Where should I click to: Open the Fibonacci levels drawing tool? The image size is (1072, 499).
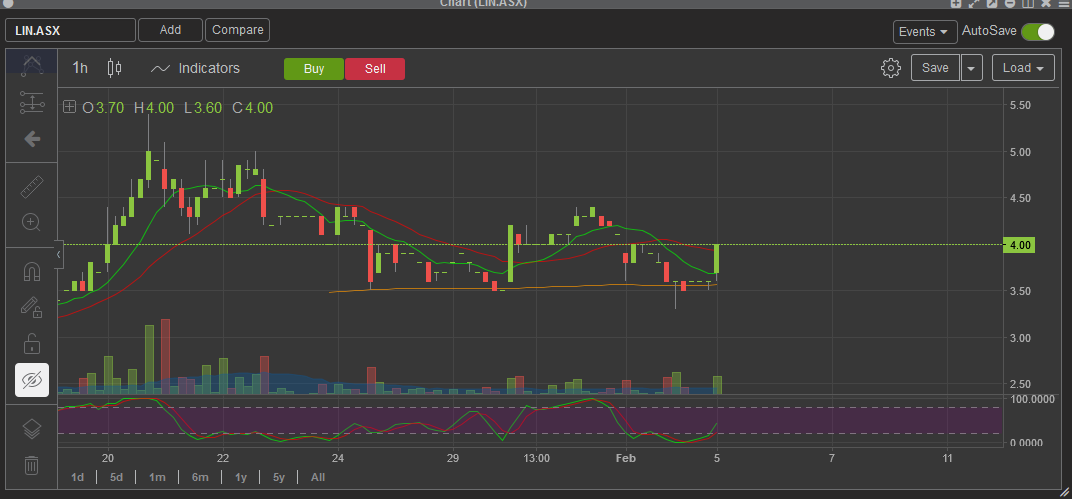(31, 103)
